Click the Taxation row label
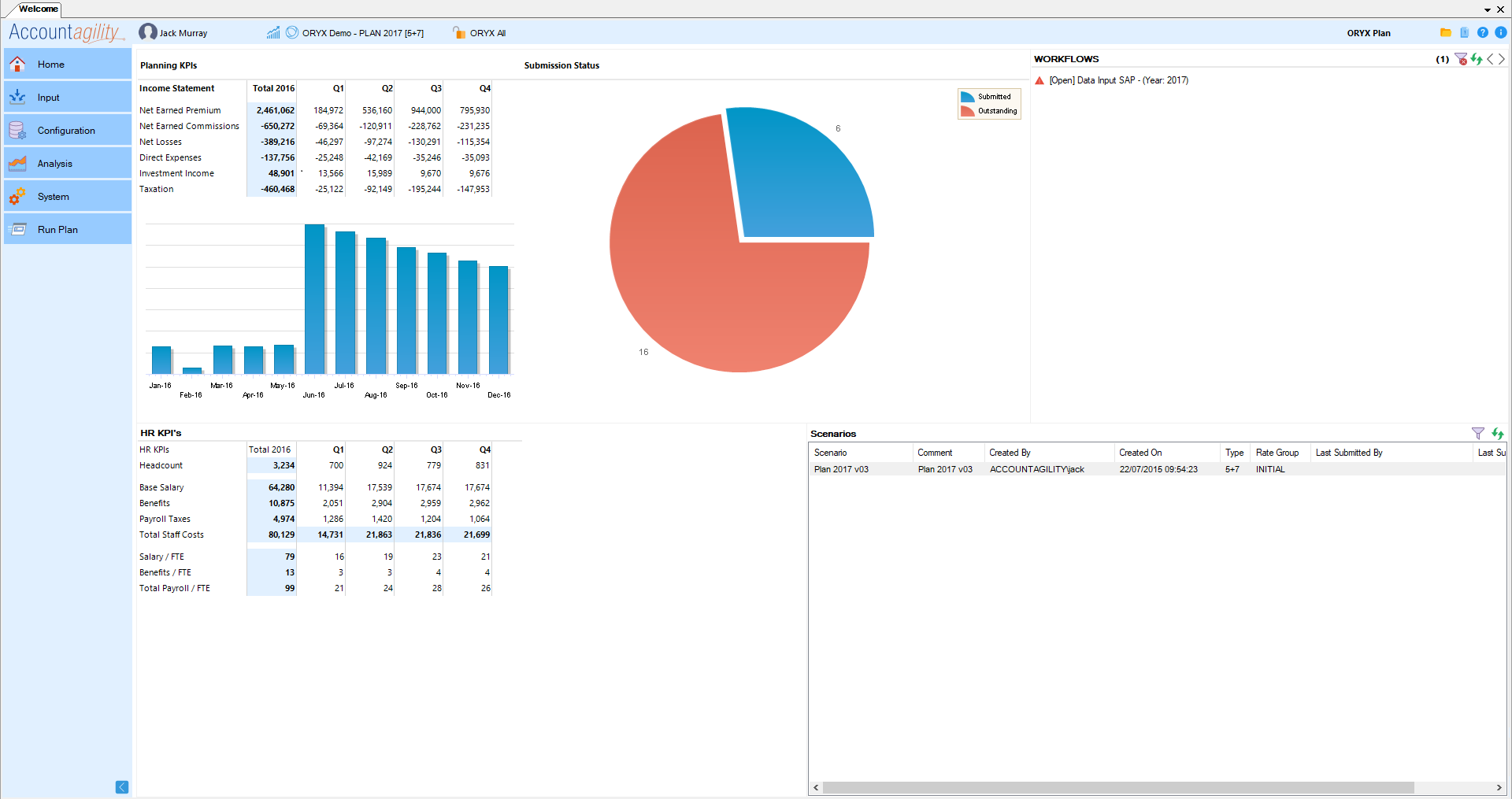 point(157,189)
